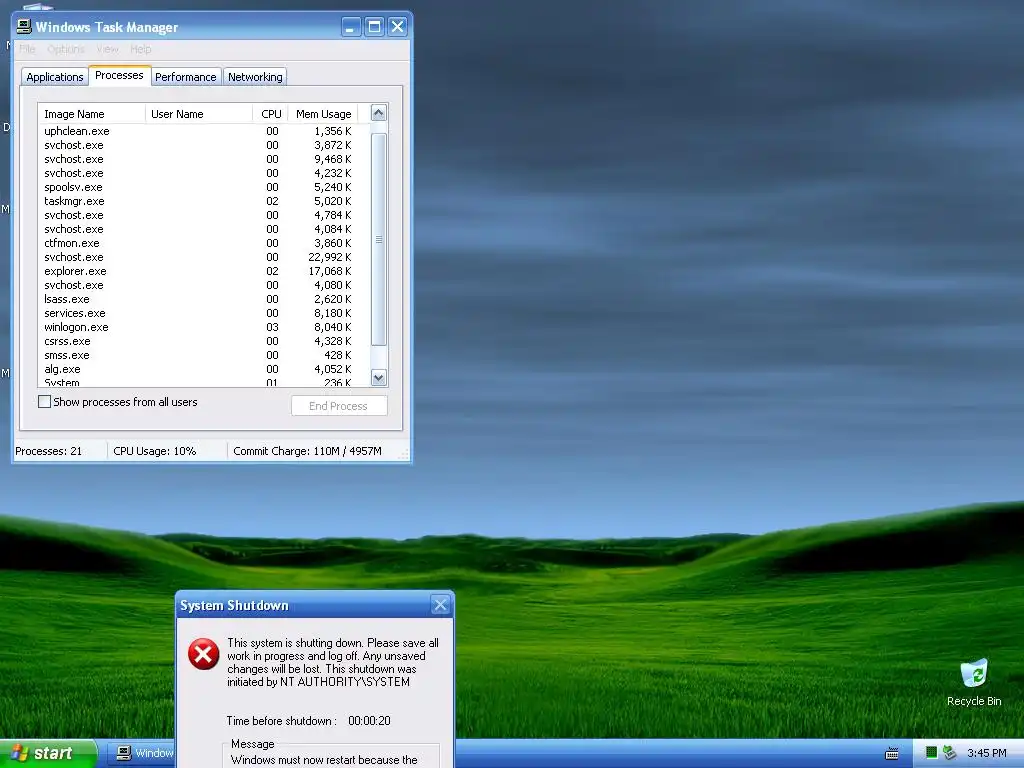Click the Windows flag on Start button
The width and height of the screenshot is (1024, 768).
pos(18,753)
